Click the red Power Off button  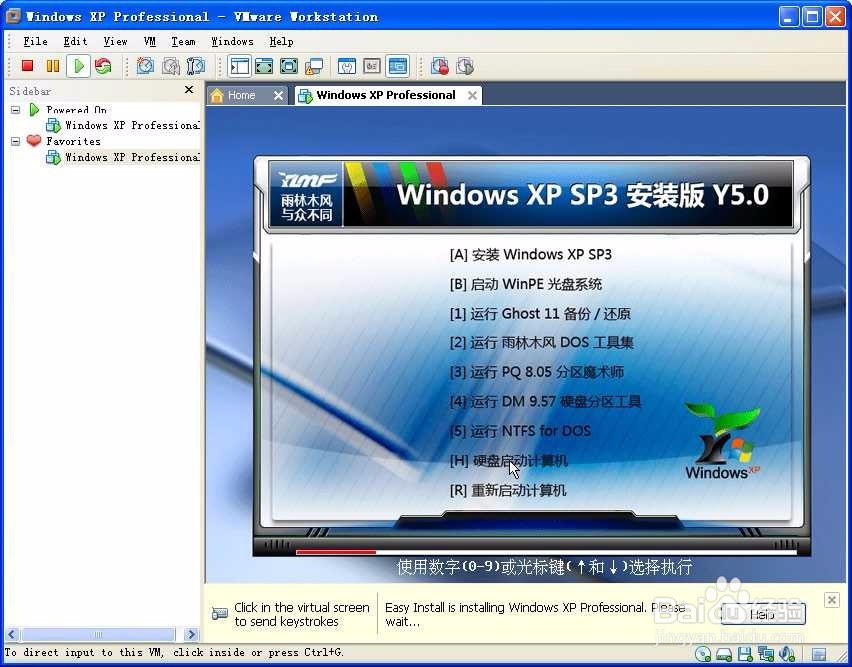click(27, 66)
